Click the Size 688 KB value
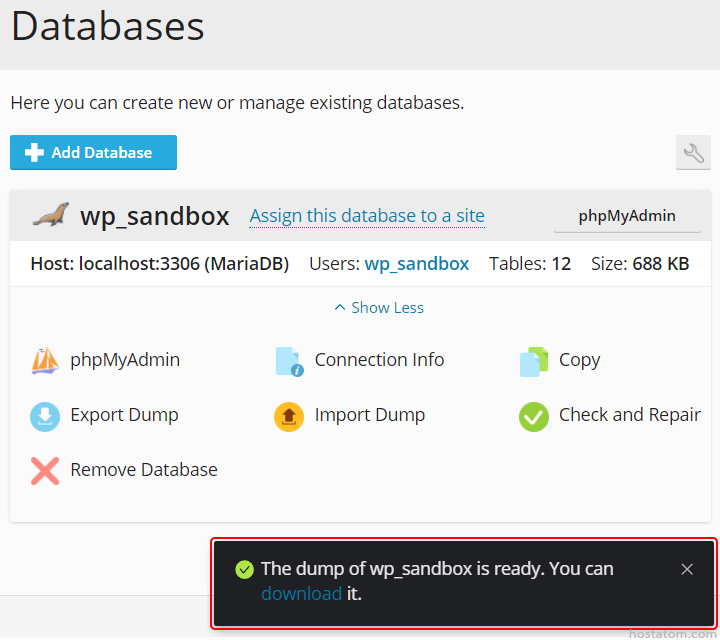This screenshot has height=640, width=720. coord(660,264)
